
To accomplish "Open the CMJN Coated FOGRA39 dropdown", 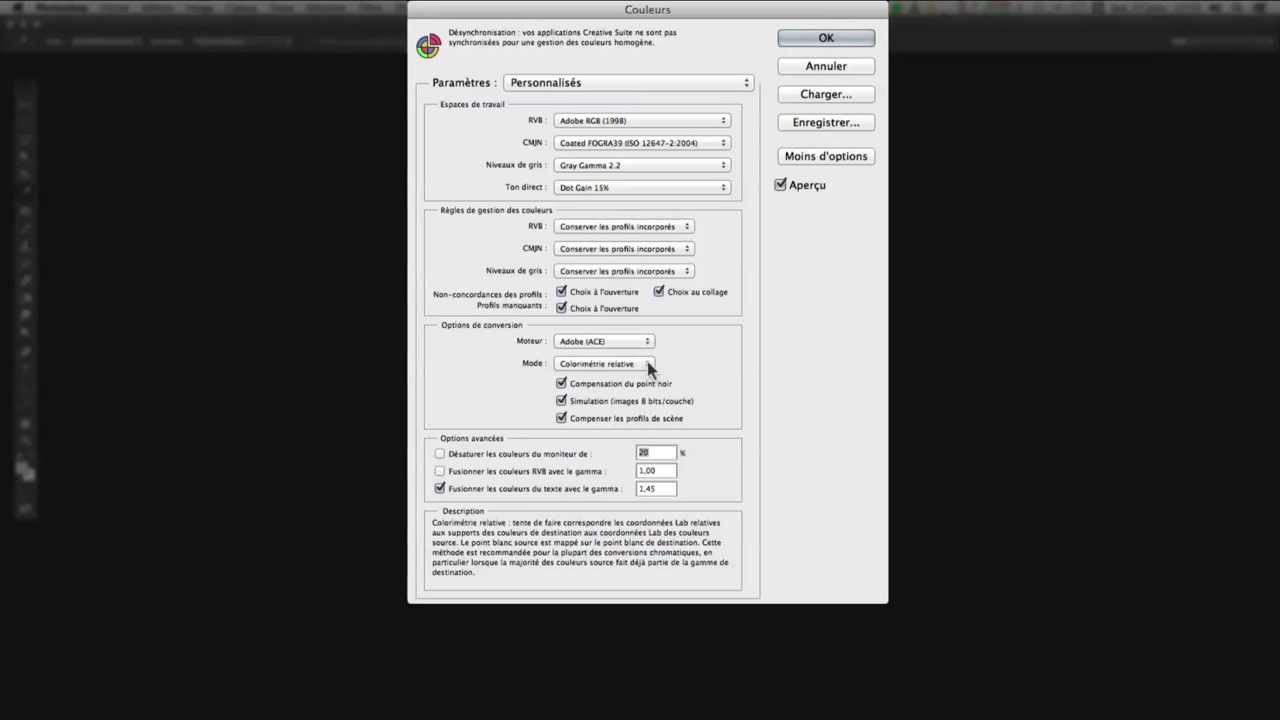I will 642,143.
